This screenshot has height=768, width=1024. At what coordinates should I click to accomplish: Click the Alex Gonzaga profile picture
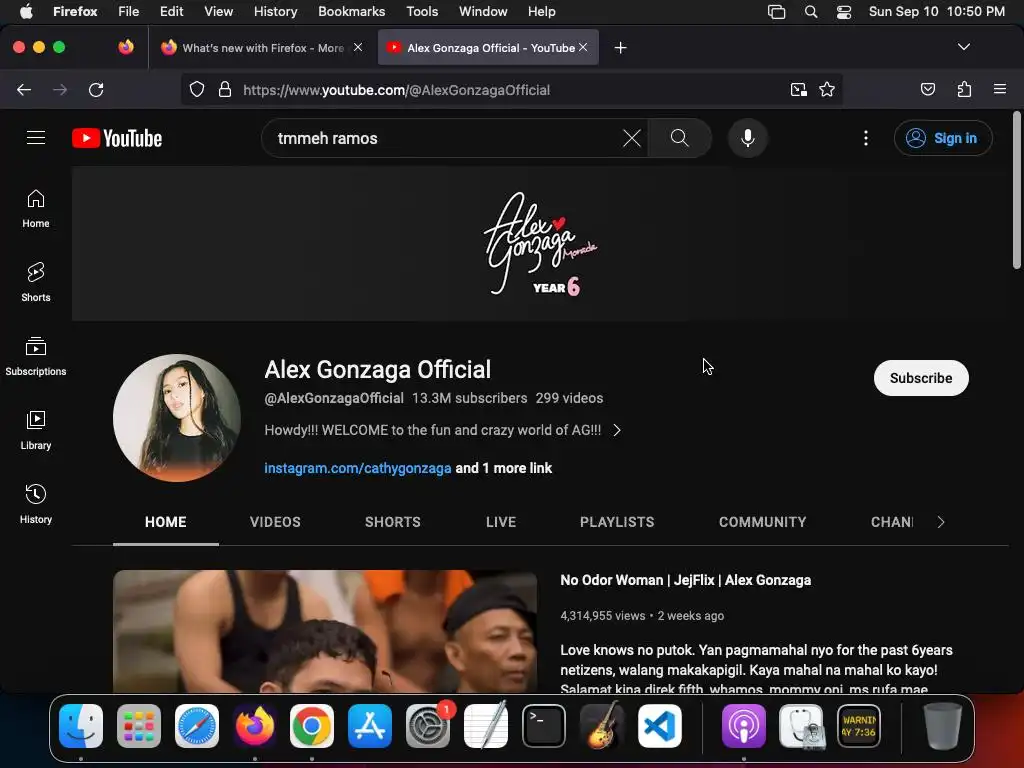point(176,418)
